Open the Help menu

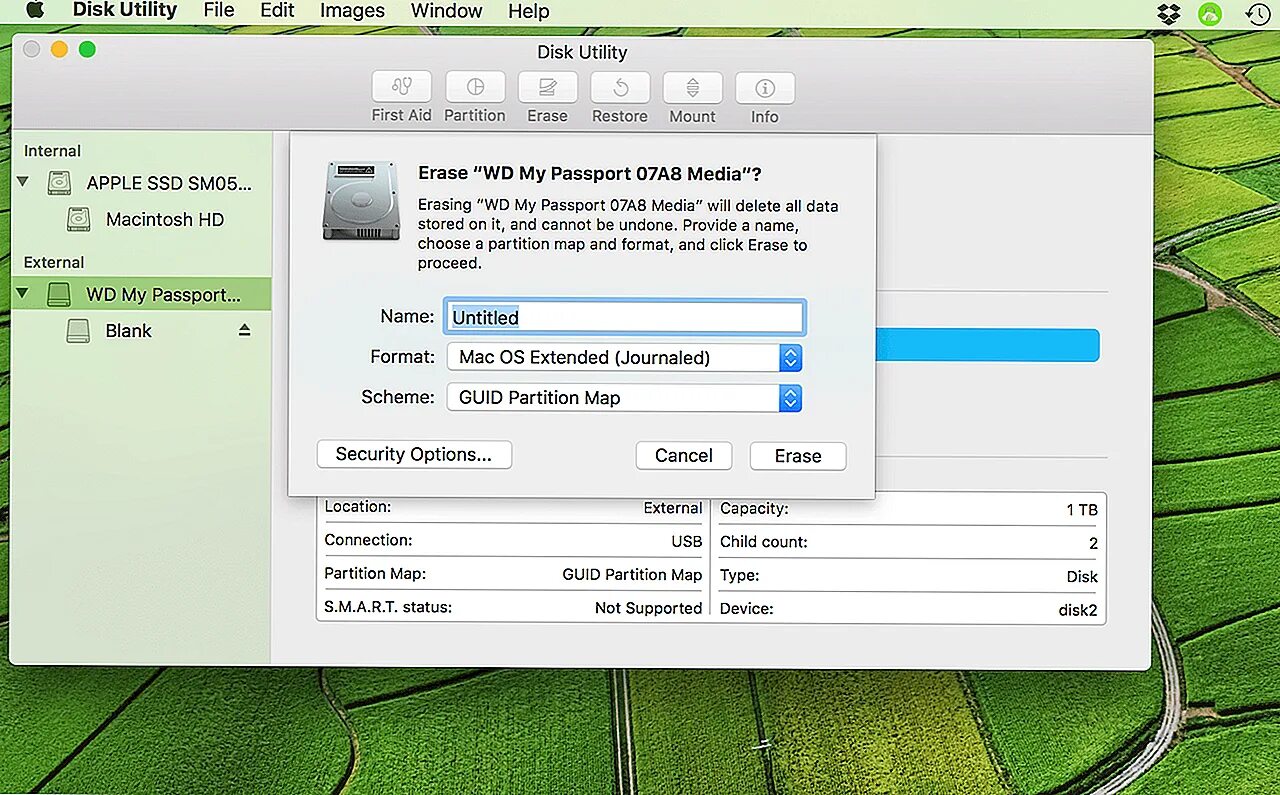[529, 11]
